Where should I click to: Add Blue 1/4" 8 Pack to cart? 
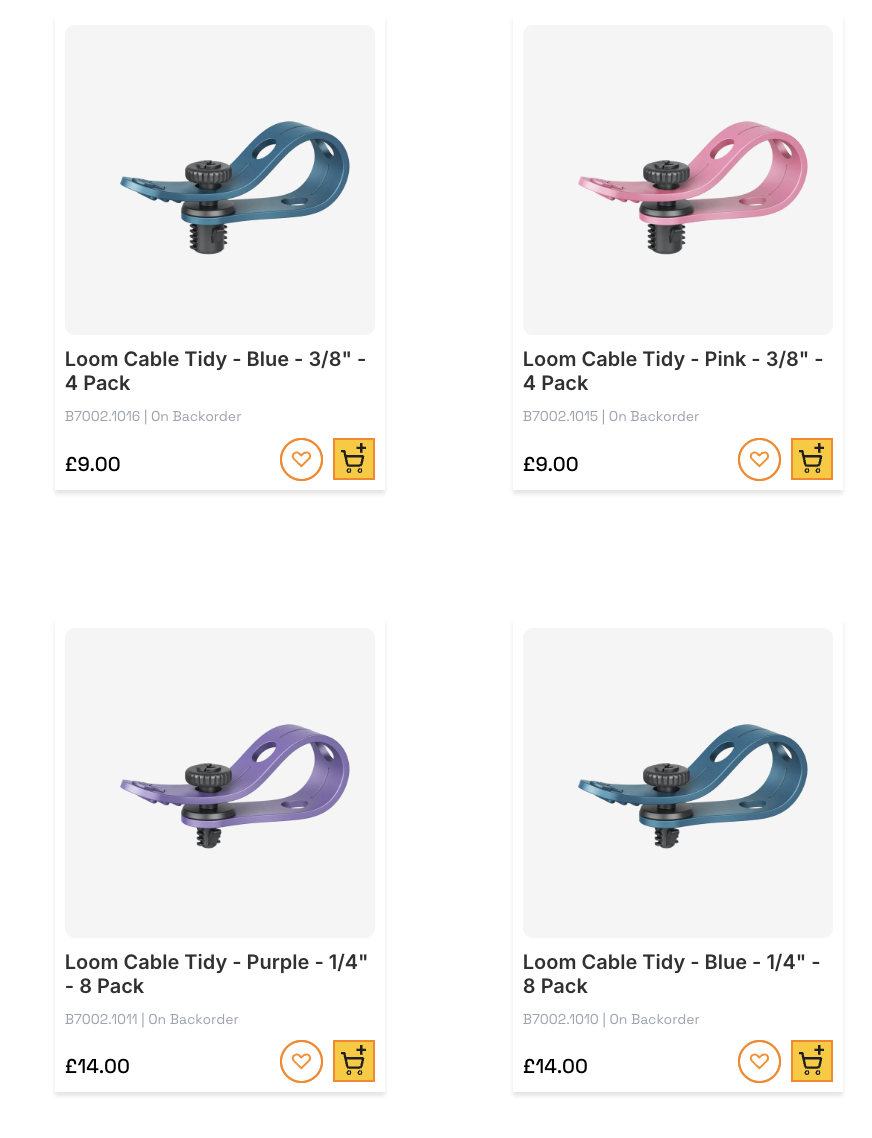[812, 1061]
